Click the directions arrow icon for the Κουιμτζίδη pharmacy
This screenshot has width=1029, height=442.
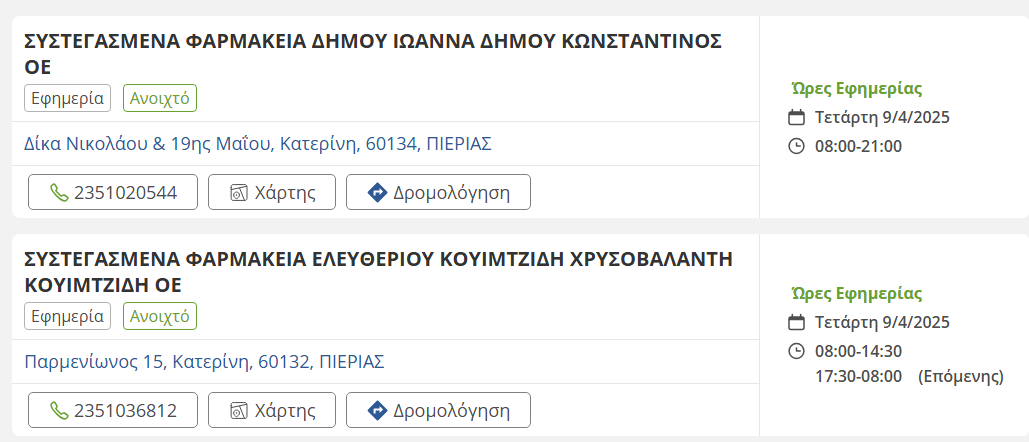(x=377, y=410)
